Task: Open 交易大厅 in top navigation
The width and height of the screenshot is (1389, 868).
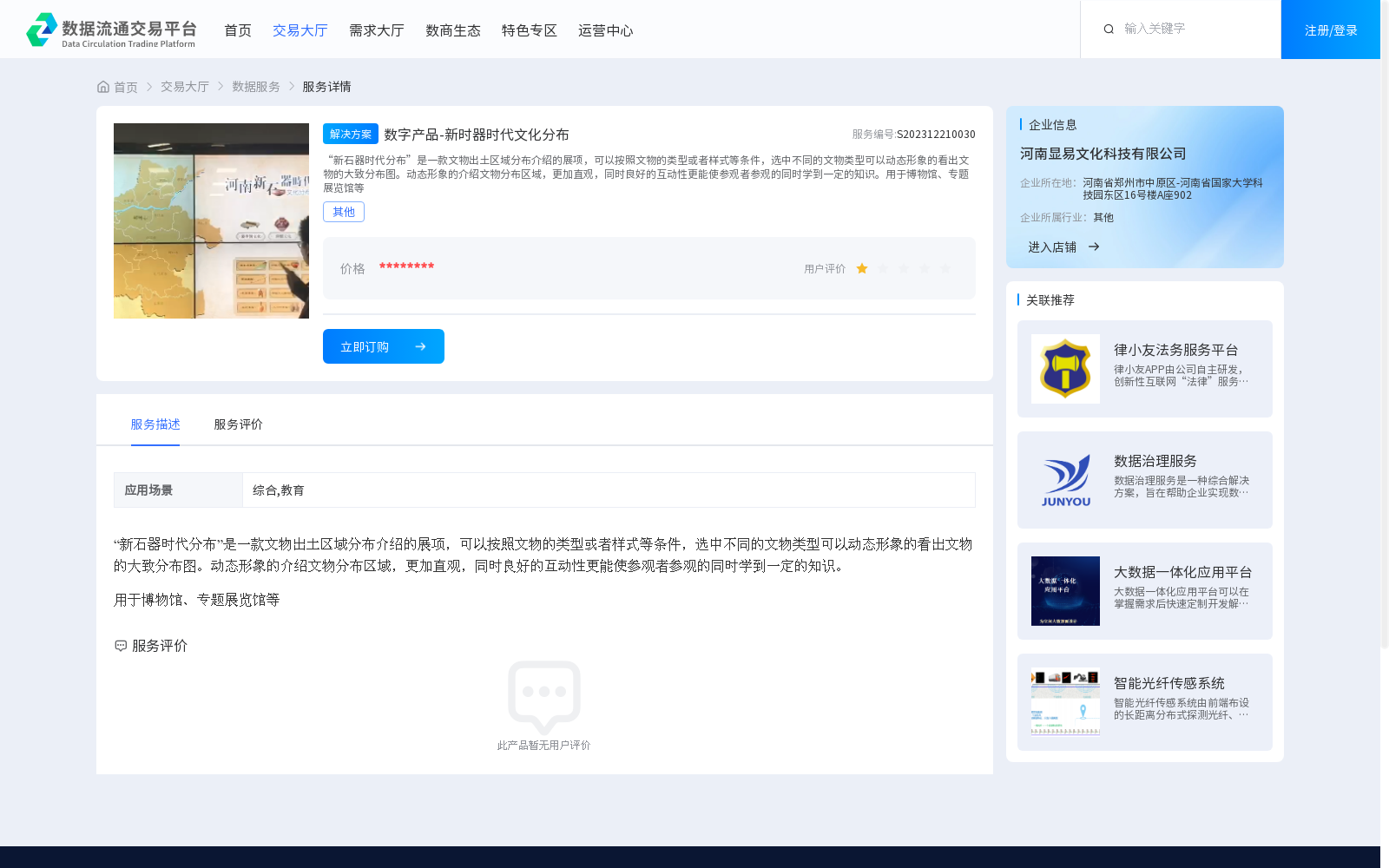Action: point(300,30)
